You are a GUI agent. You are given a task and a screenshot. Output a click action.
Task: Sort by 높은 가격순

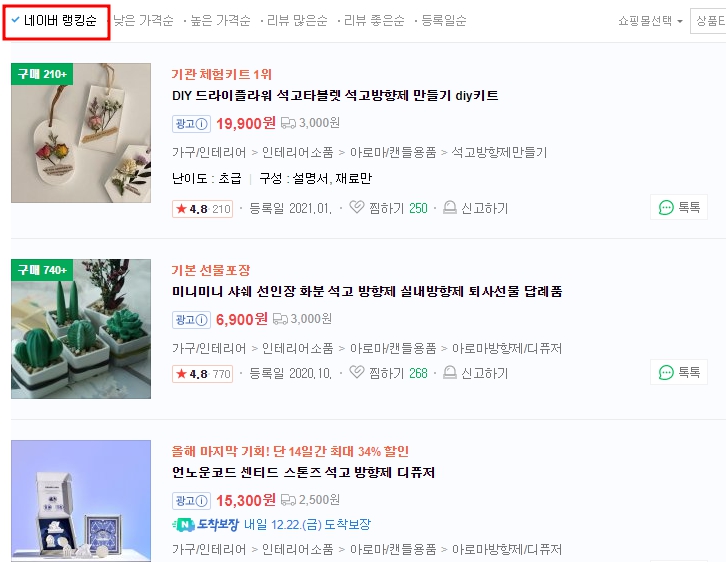coord(220,20)
